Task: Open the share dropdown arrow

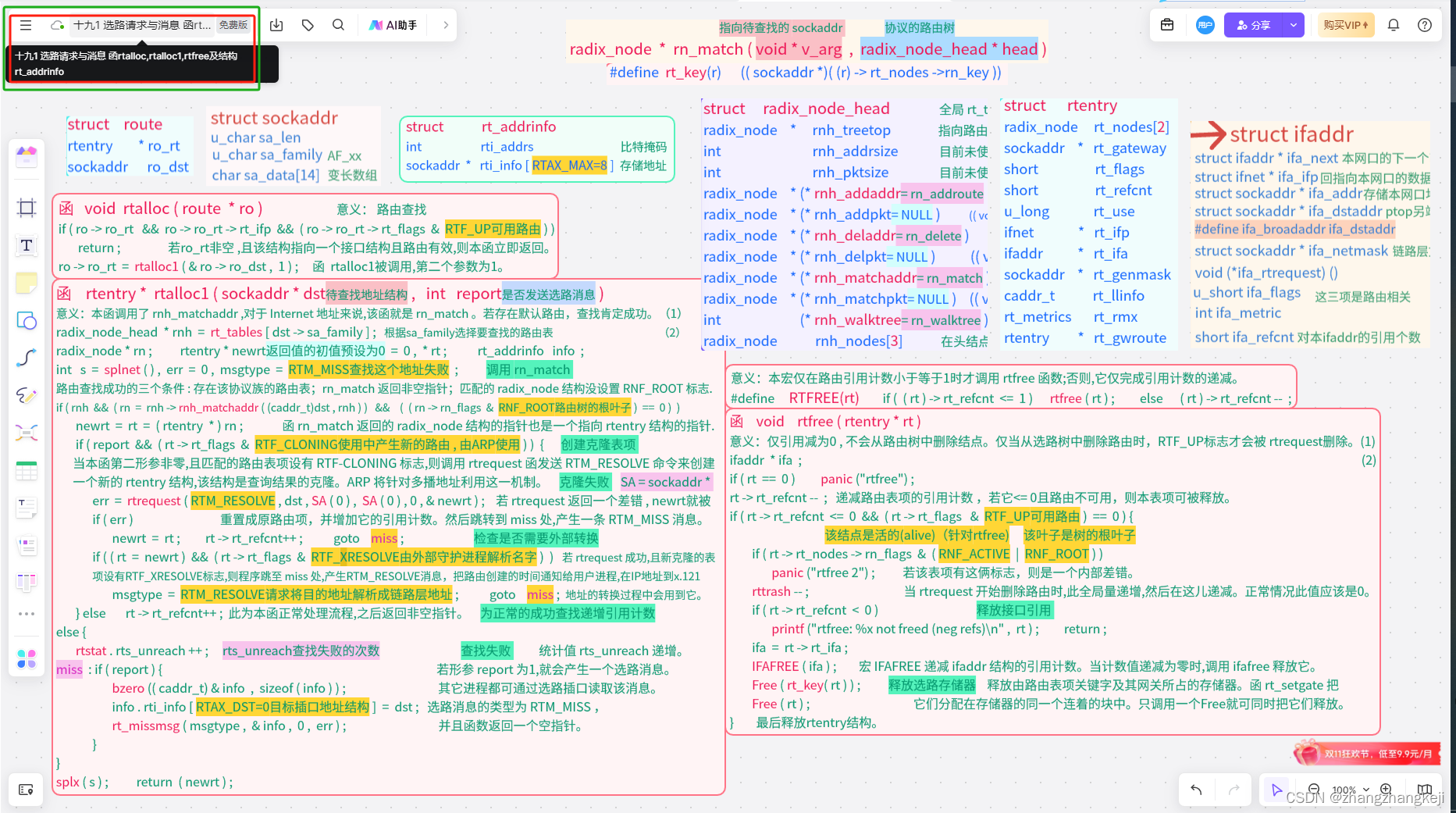Action: tap(1294, 25)
